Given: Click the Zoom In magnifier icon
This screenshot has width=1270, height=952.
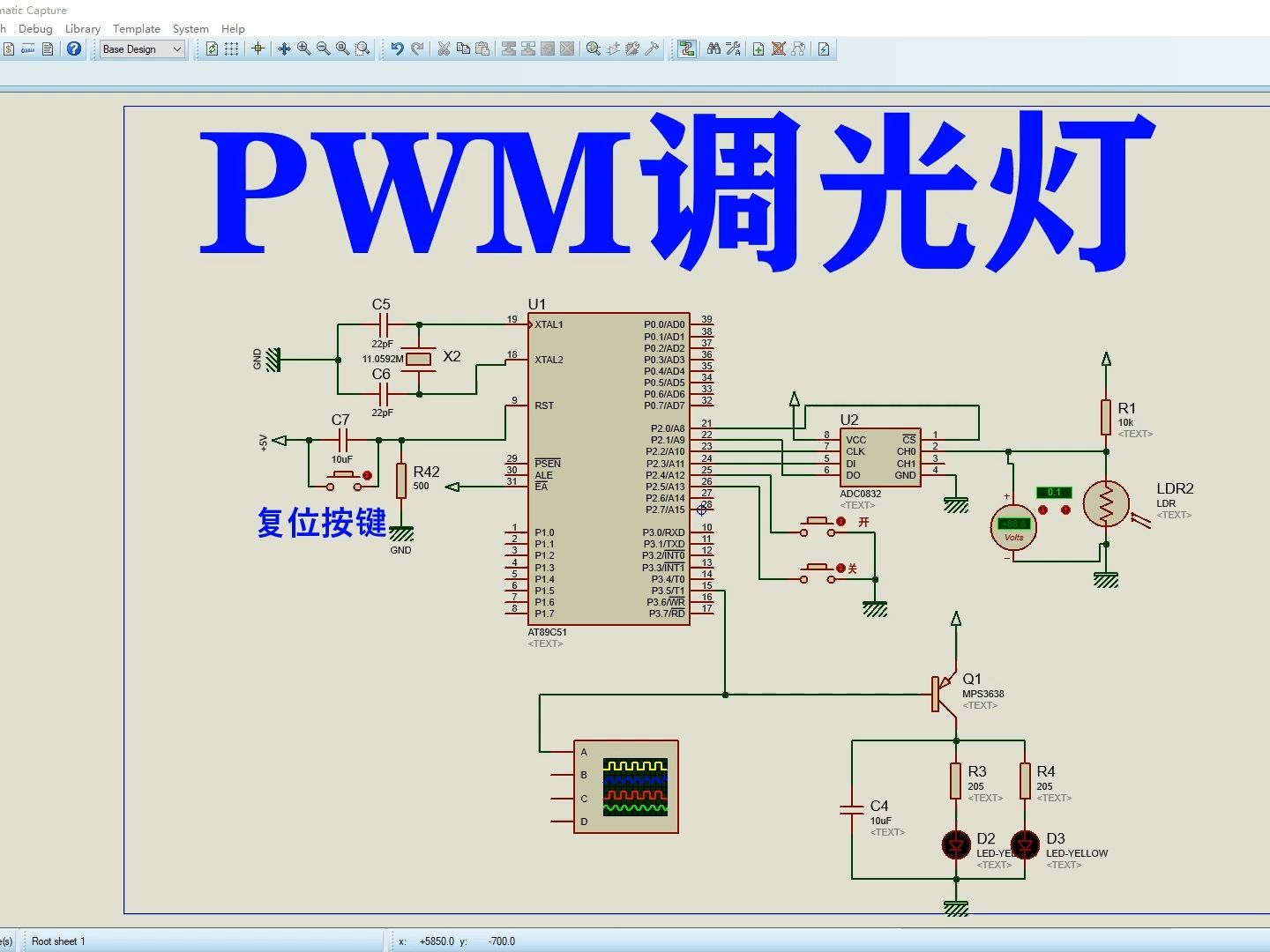Looking at the screenshot, I should (x=303, y=49).
